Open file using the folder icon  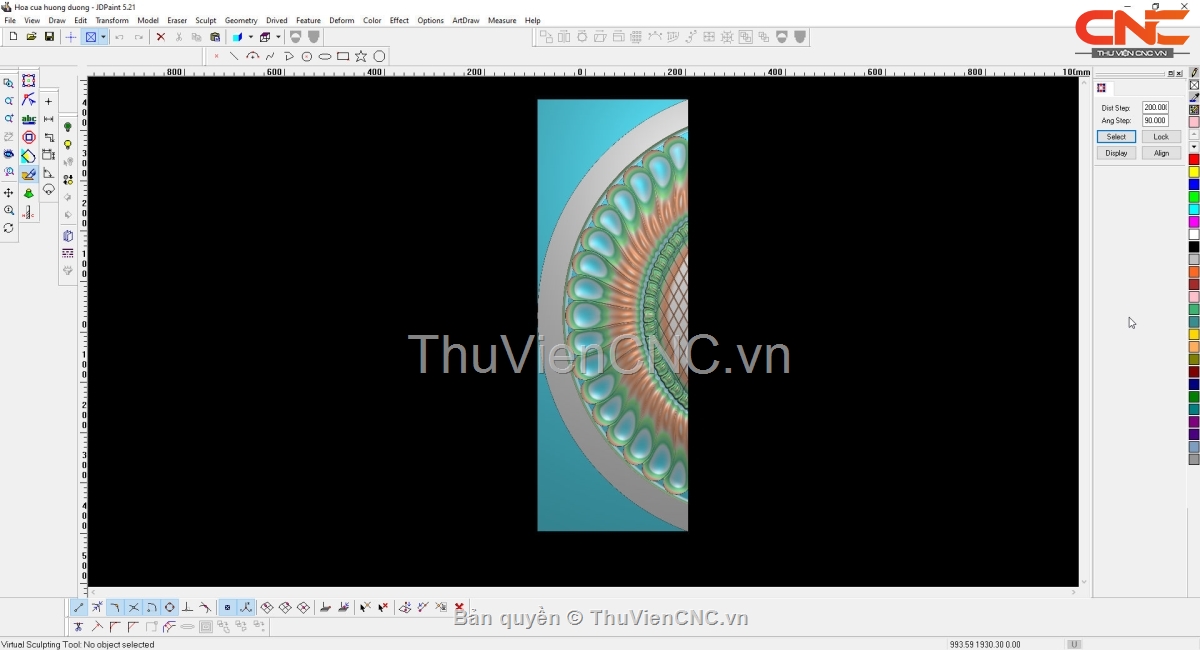point(31,37)
